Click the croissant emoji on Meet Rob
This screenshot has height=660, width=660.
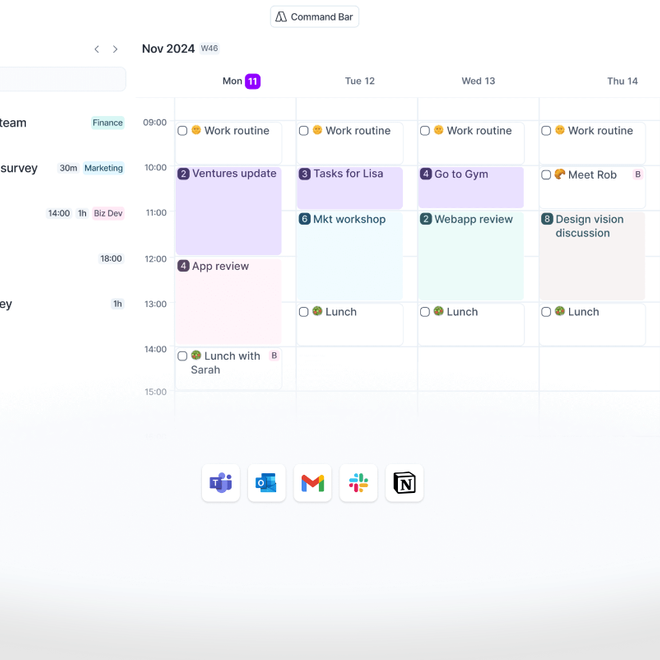[x=559, y=174]
